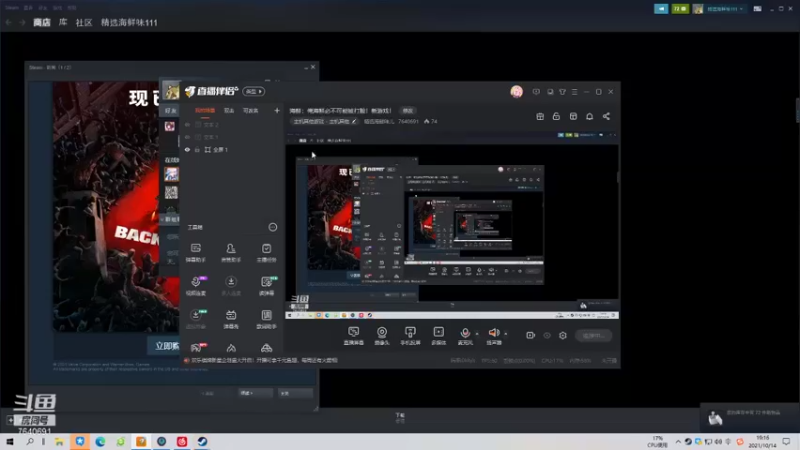Screen dimensions: 800x450
Task: Open the danmaku assistant tool in toolbox
Action: [195, 253]
